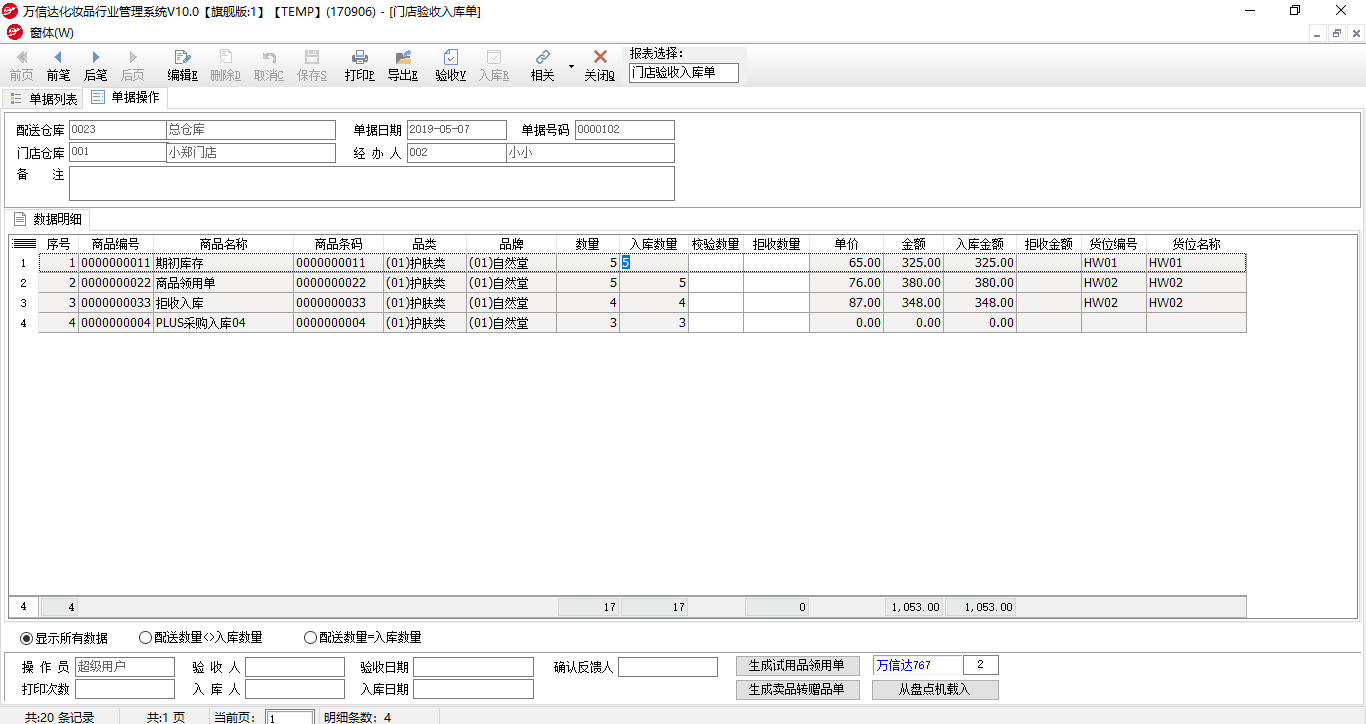Image resolution: width=1366 pixels, height=724 pixels.
Task: Click the 相关 related link icon
Action: click(x=542, y=65)
